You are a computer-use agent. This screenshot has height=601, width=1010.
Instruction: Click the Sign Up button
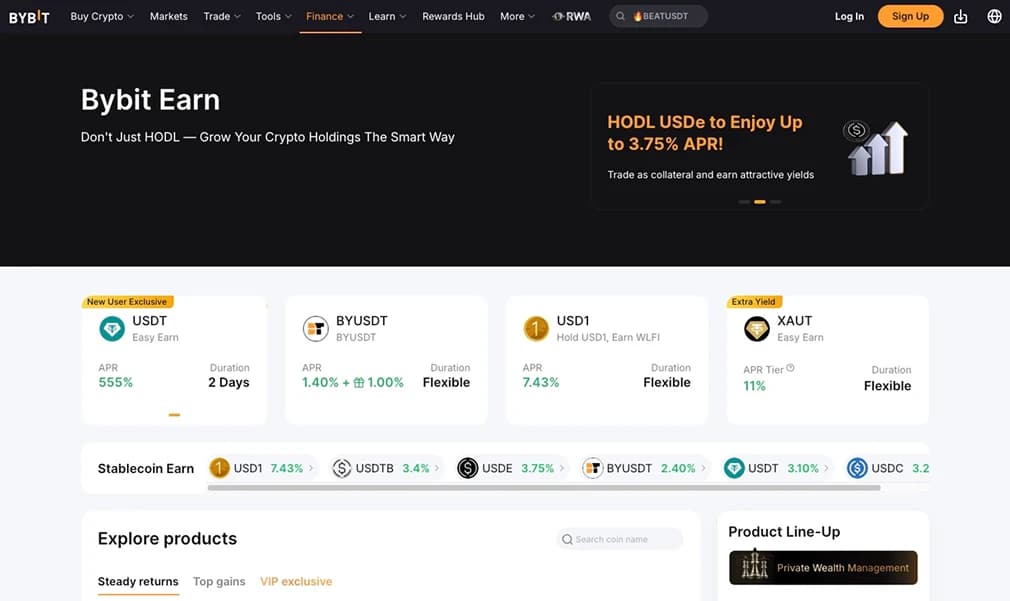910,16
